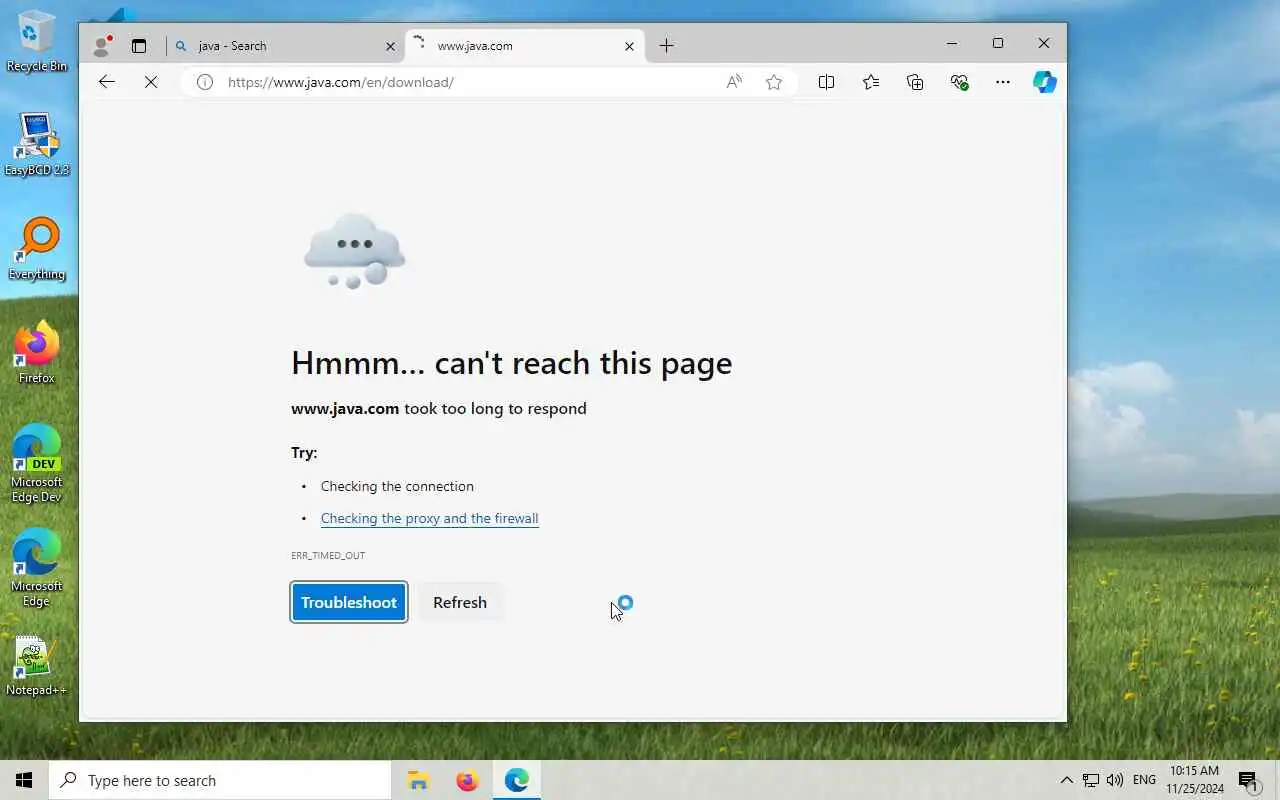
Task: Minimize the Edge window
Action: click(x=952, y=43)
